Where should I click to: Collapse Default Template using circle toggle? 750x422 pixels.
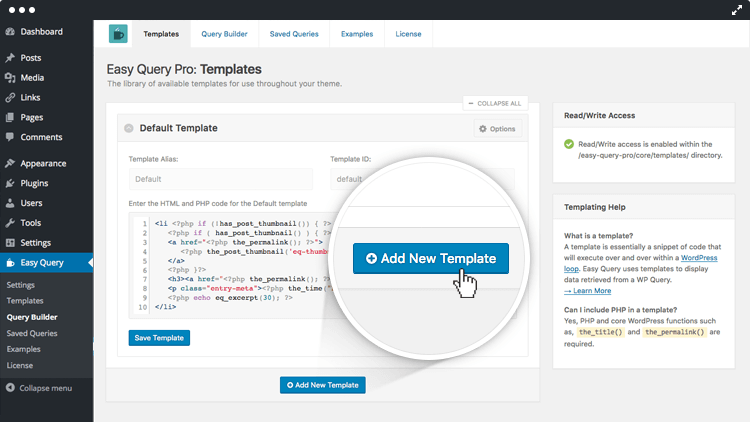129,128
